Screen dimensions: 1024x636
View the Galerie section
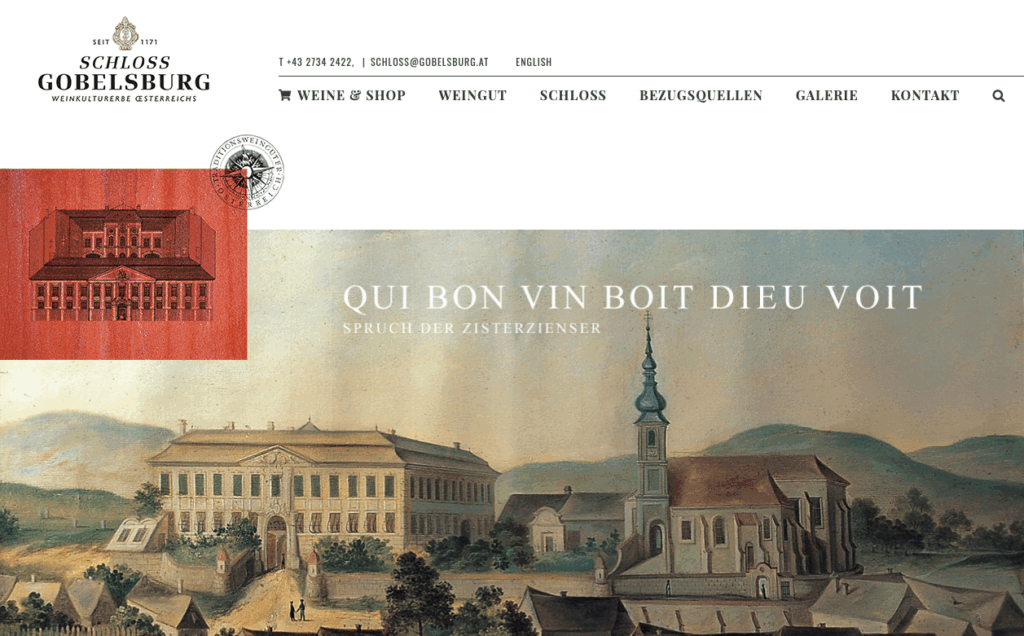(827, 95)
